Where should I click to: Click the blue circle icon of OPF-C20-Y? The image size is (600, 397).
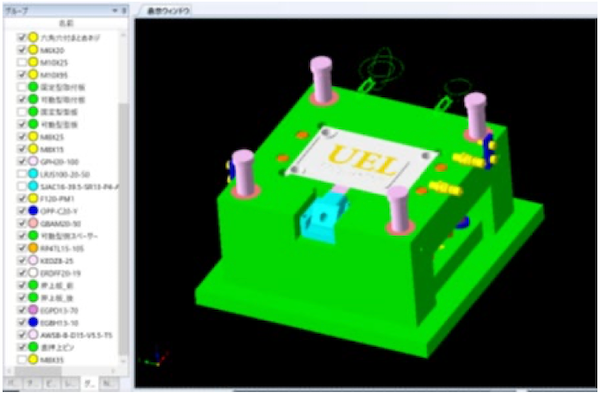pos(33,211)
